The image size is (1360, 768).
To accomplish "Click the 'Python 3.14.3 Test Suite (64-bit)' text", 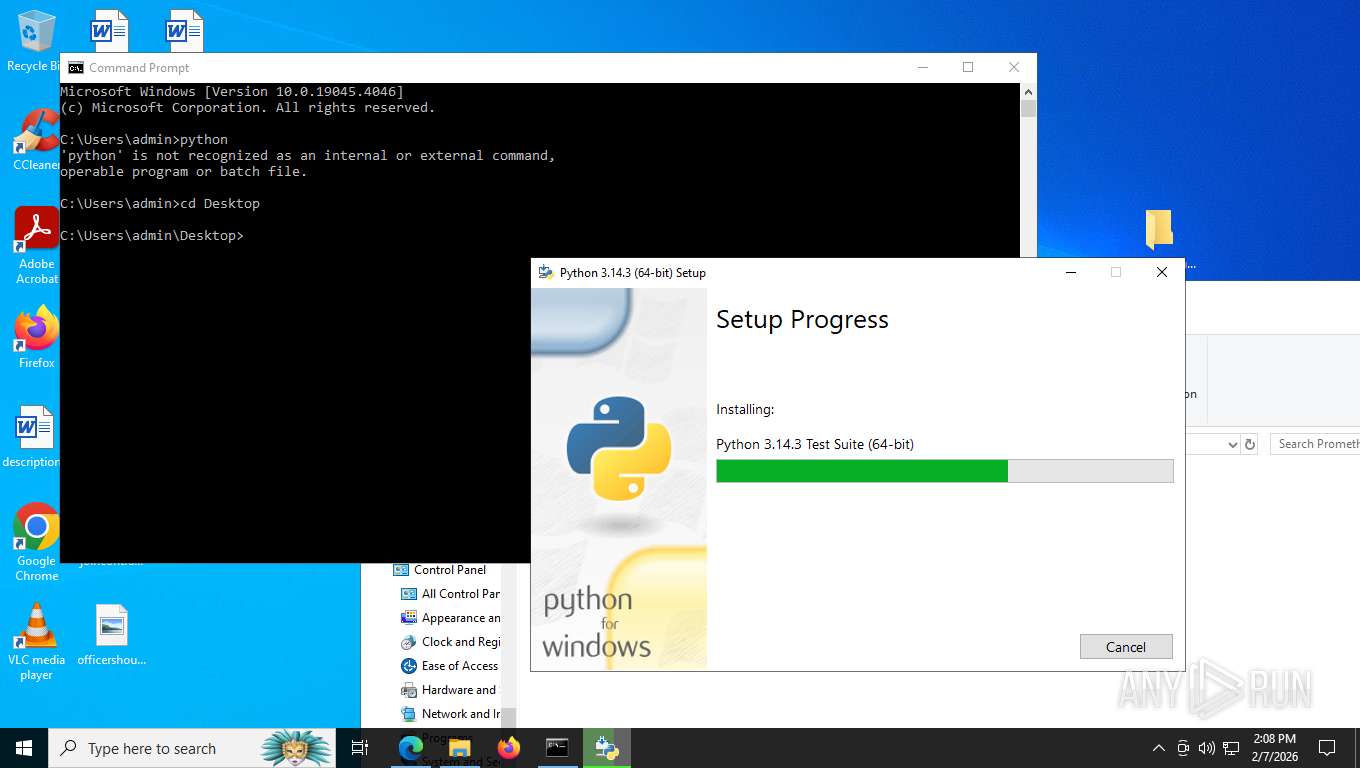I will pyautogui.click(x=815, y=444).
